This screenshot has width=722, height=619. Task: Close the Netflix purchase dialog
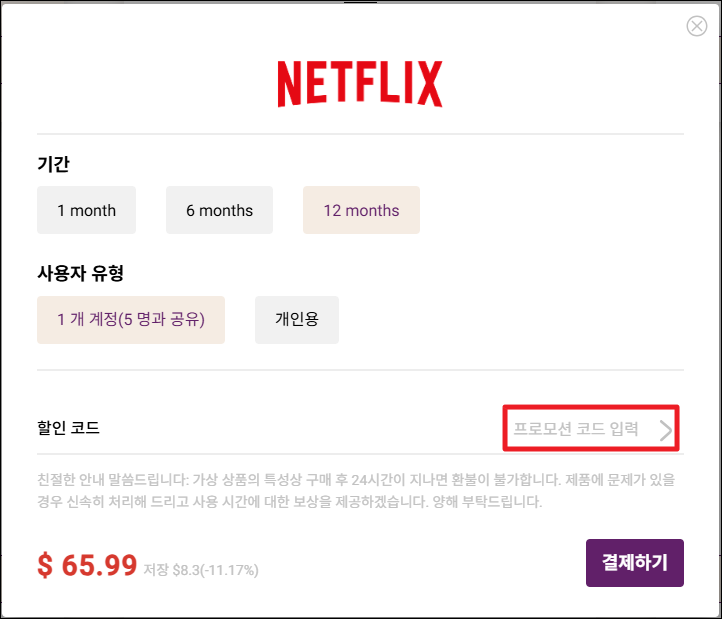pos(697,26)
